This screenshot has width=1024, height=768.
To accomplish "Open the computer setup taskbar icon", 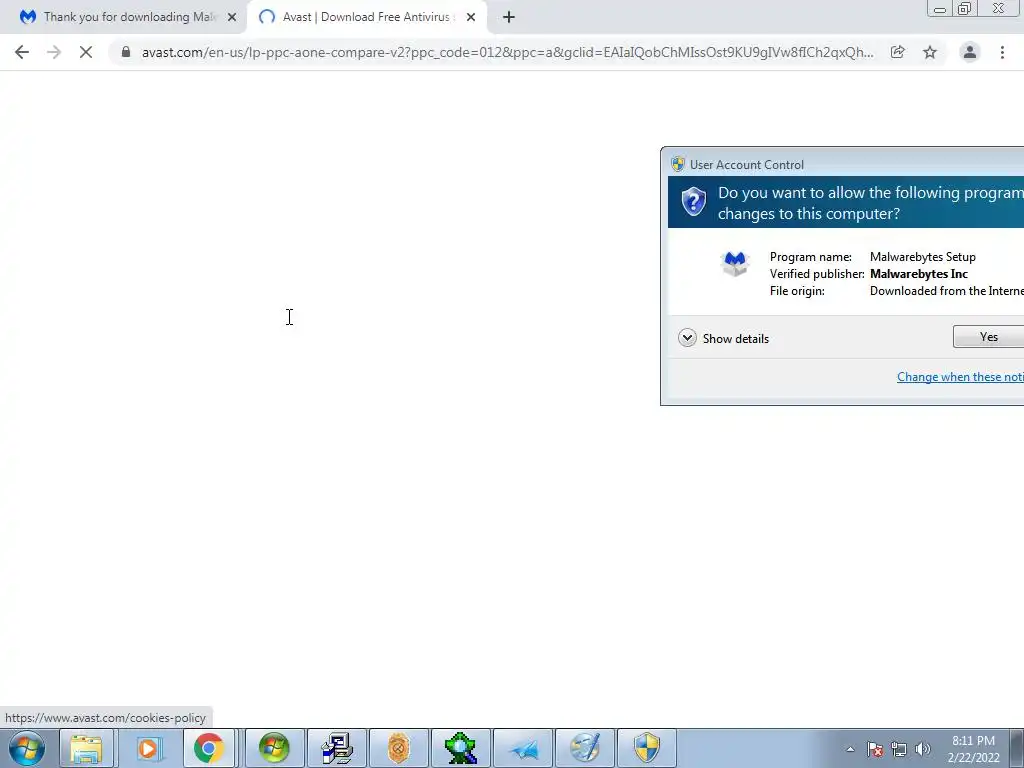I will pyautogui.click(x=336, y=748).
